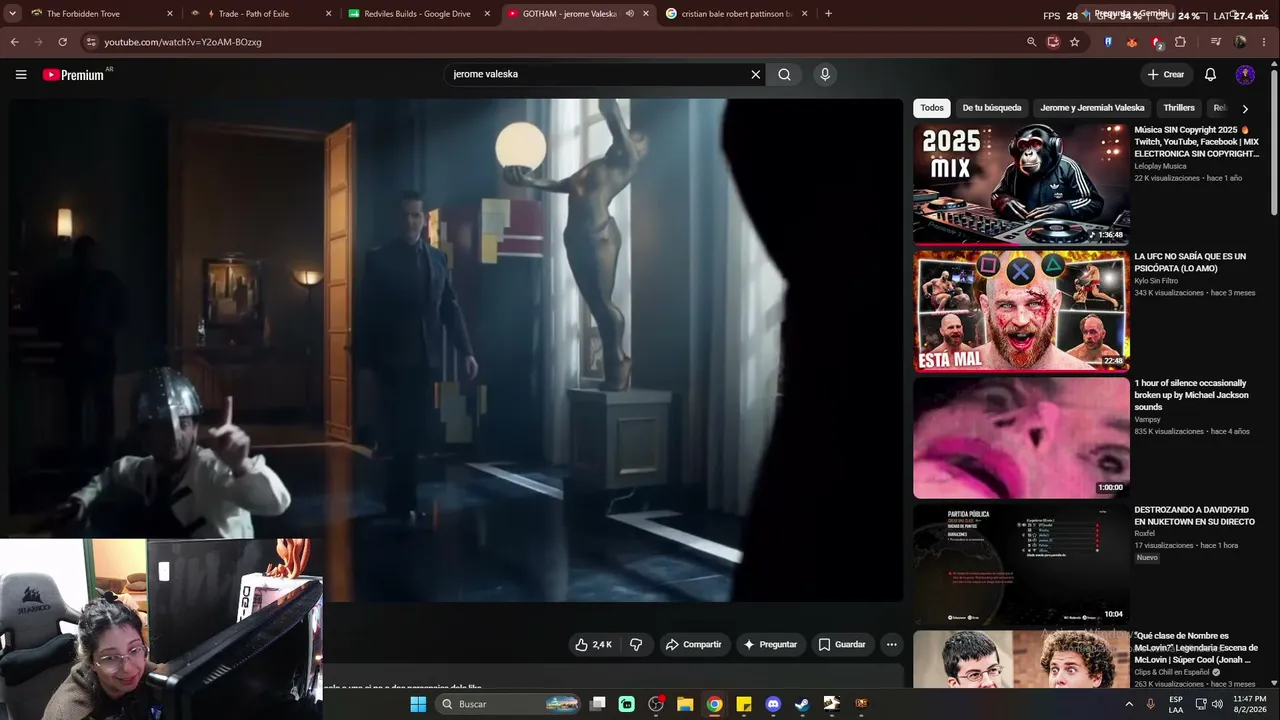Share the video via Compartir
The width and height of the screenshot is (1280, 720).
(x=693, y=645)
